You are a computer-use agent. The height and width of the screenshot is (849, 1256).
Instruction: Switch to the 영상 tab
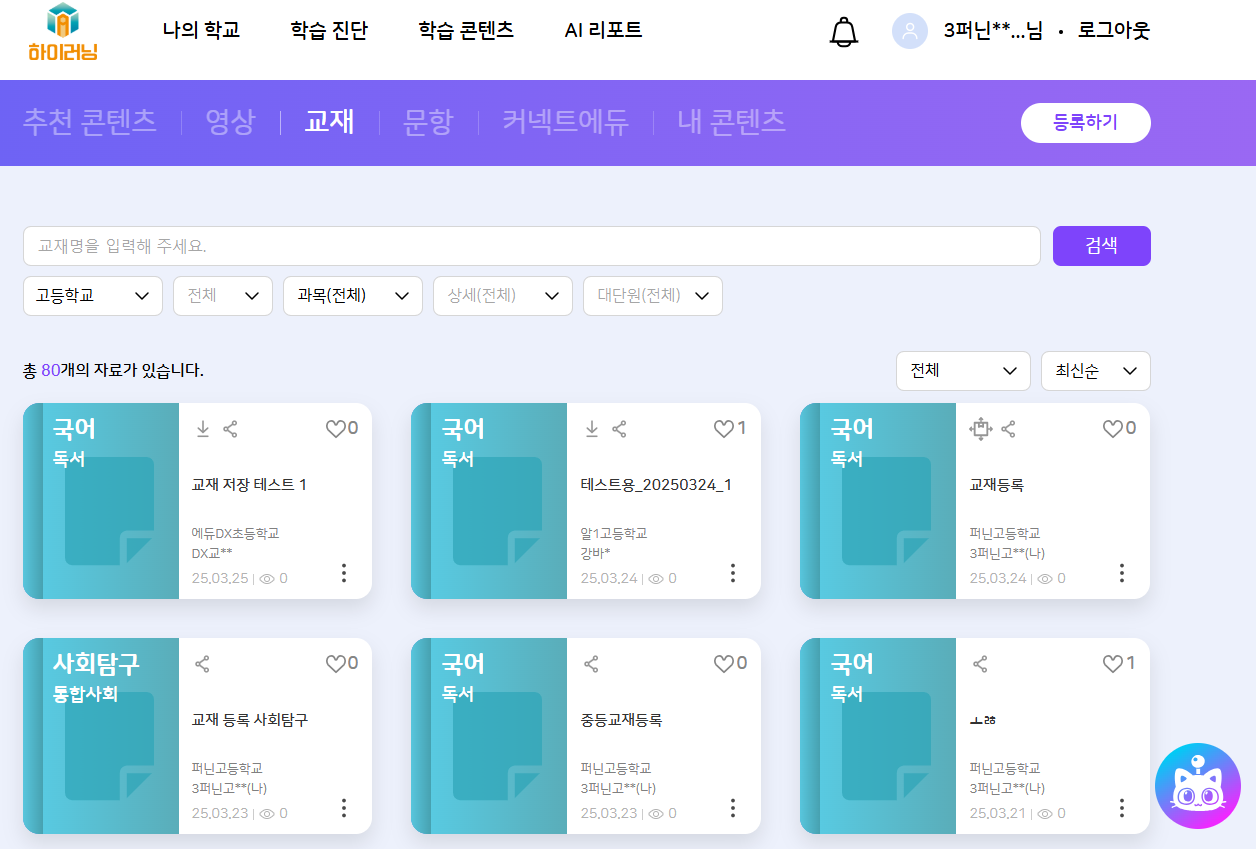coord(230,122)
